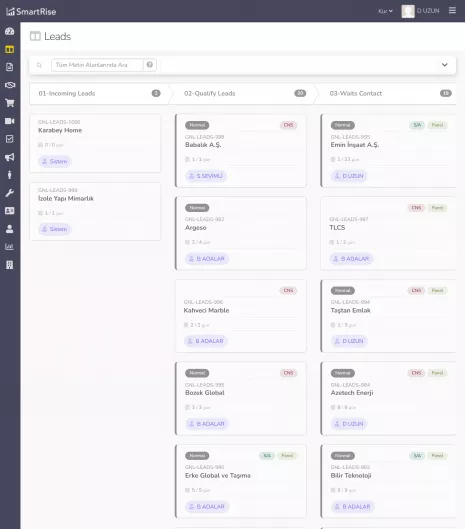Click D UZUN username in top bar
This screenshot has height=529, width=465.
428,11
